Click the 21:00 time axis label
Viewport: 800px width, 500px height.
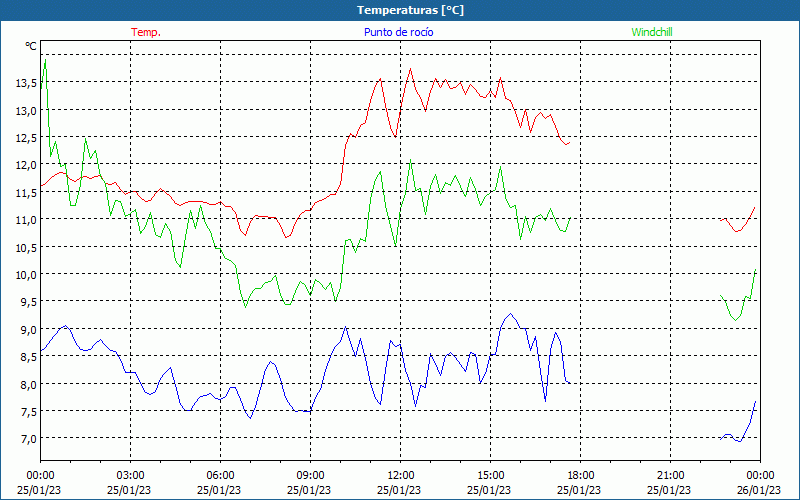tap(670, 476)
